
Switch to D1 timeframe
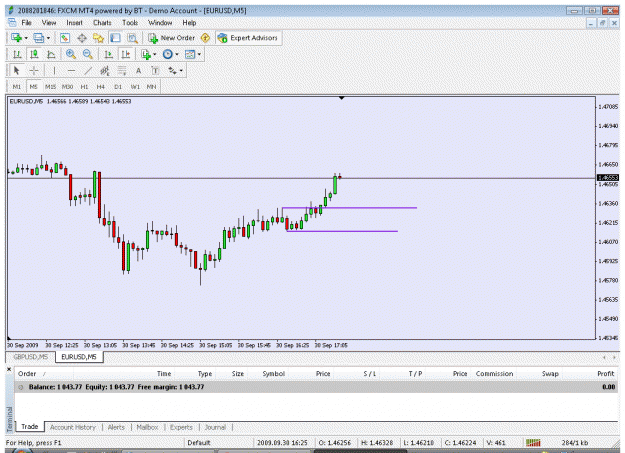pyautogui.click(x=118, y=87)
